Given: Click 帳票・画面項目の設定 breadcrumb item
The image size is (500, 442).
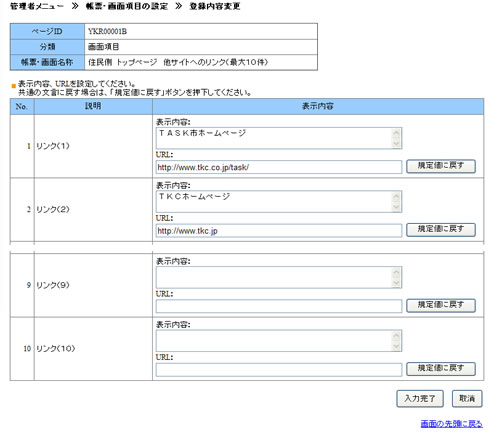Looking at the screenshot, I should click(x=127, y=6).
